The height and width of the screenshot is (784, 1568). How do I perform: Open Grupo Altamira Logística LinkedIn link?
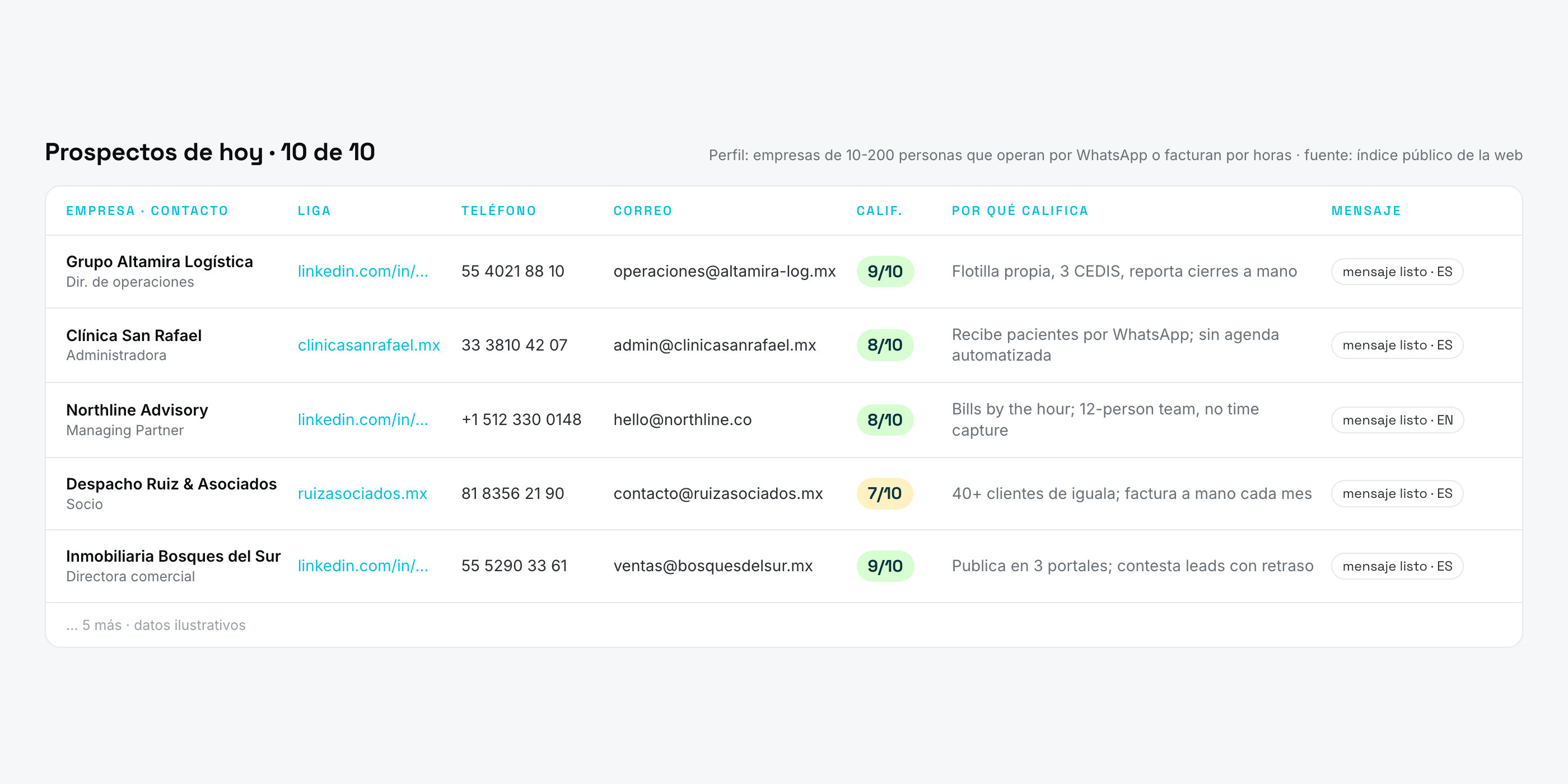point(363,272)
